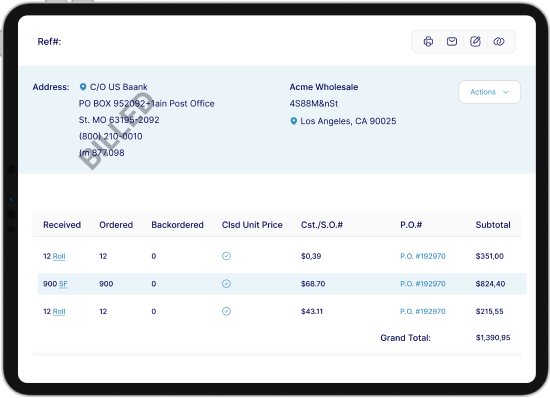Click the Roll link in the third row
Screen dimensions: 550x398
coord(59,312)
